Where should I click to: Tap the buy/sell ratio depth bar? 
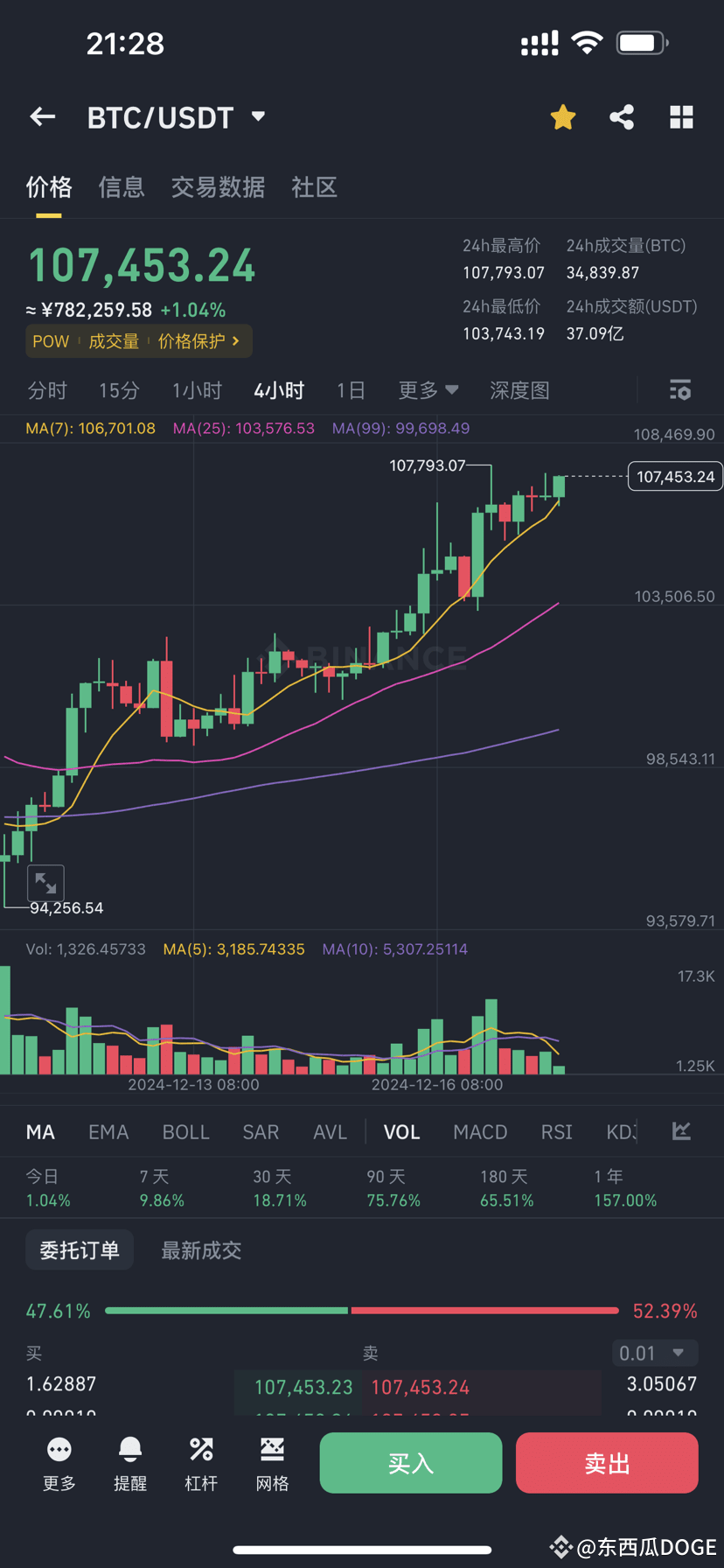point(362,1310)
